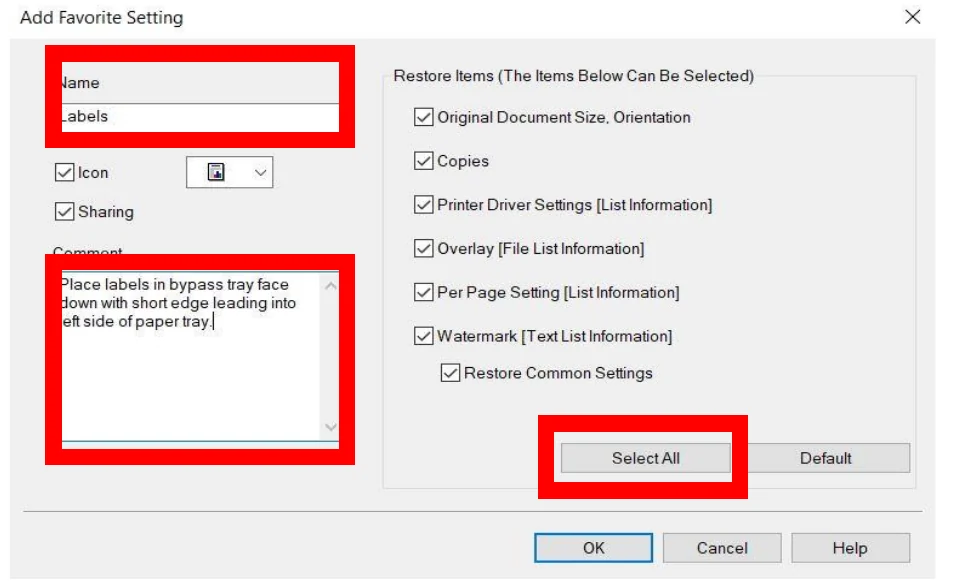Open Help for this dialog
960x585 pixels.
[850, 548]
